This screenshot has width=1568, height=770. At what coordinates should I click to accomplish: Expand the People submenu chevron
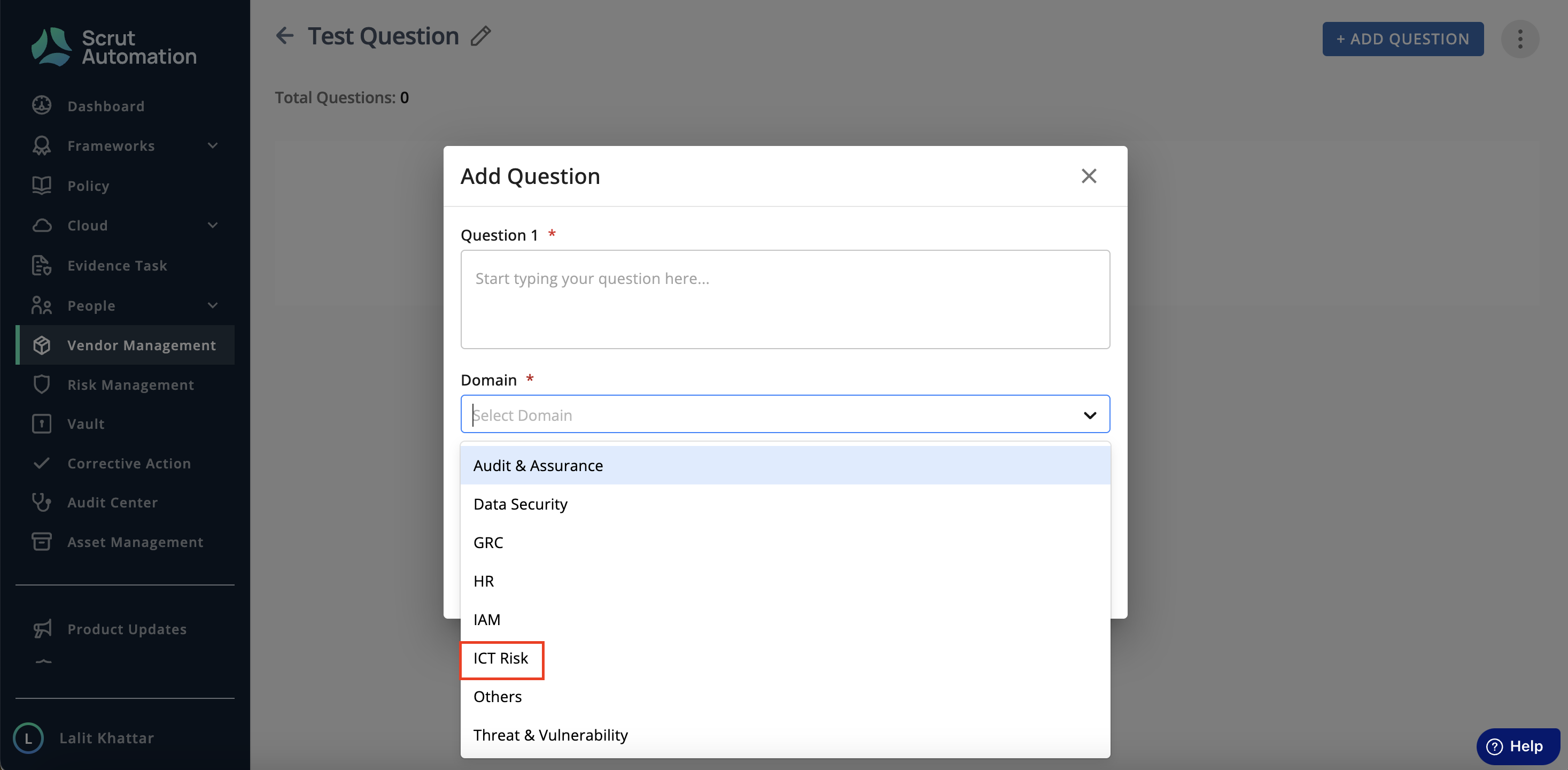[x=213, y=305]
